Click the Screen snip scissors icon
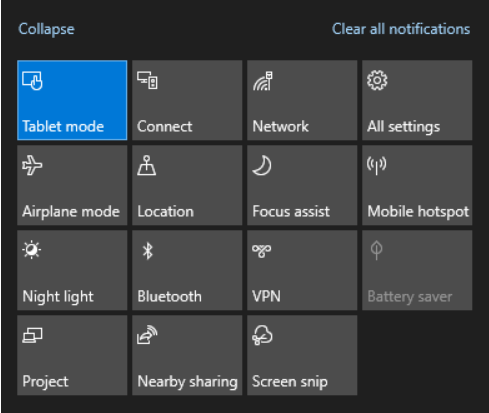This screenshot has width=489, height=413. coord(262,335)
